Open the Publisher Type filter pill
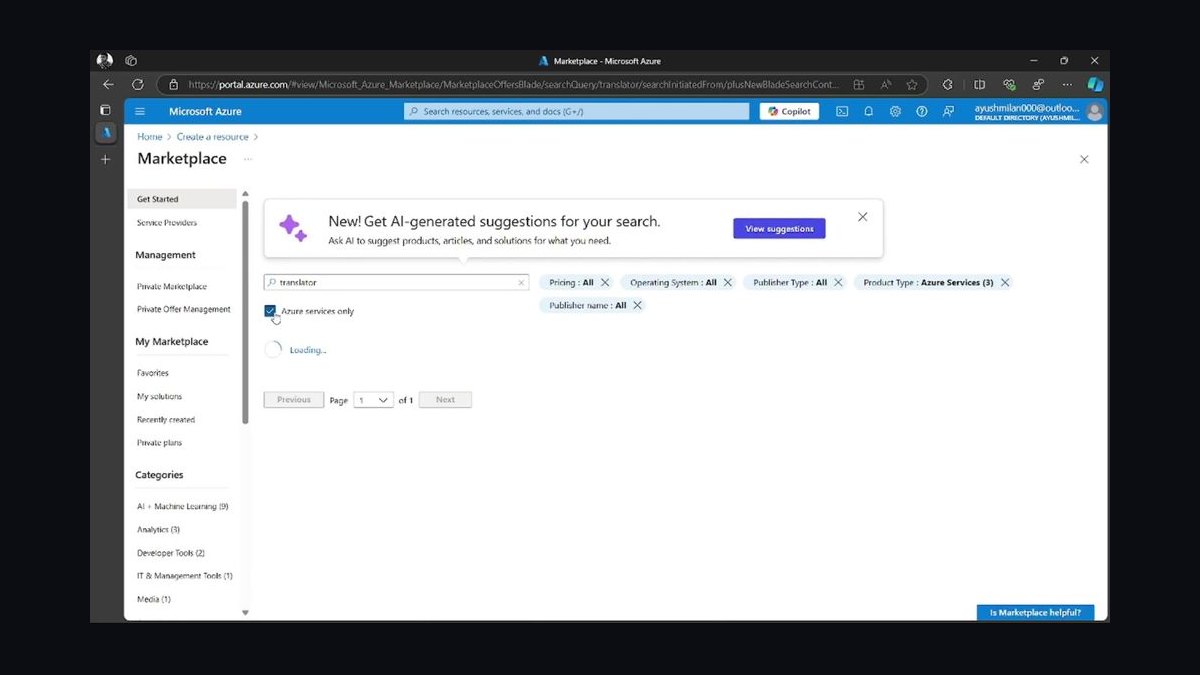This screenshot has height=675, width=1200. coord(790,283)
